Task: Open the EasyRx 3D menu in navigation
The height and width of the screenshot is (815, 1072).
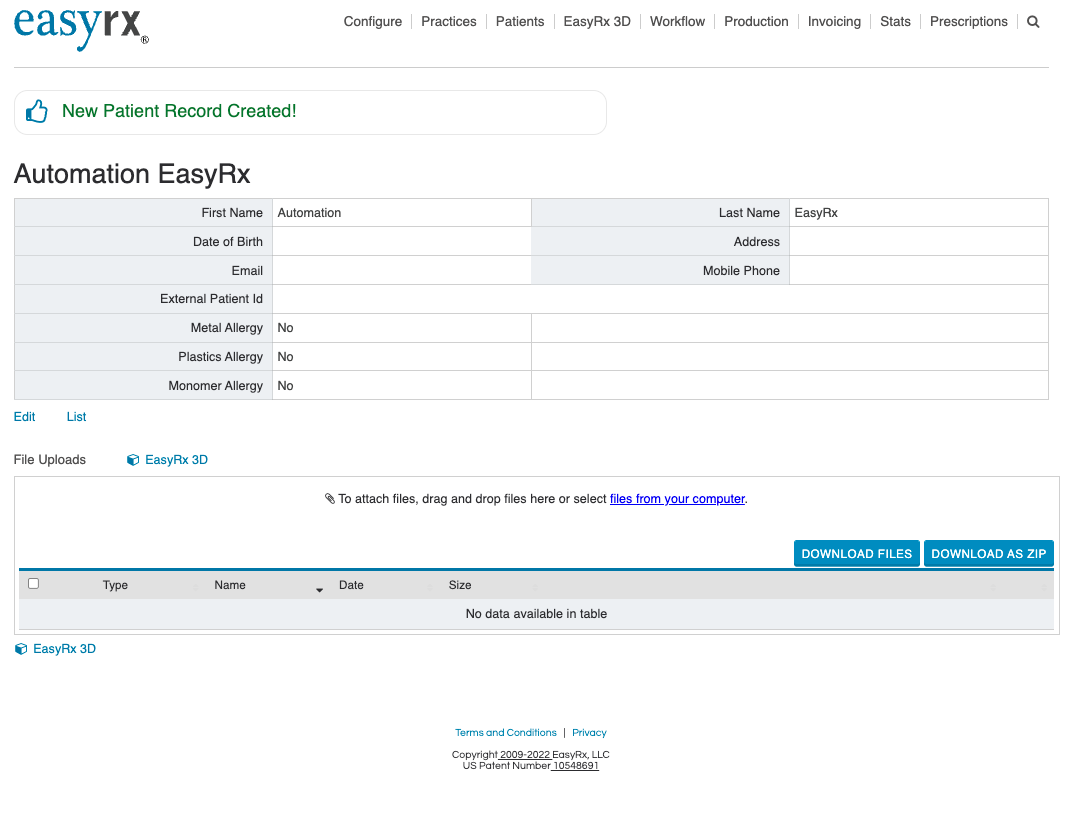Action: pos(597,22)
